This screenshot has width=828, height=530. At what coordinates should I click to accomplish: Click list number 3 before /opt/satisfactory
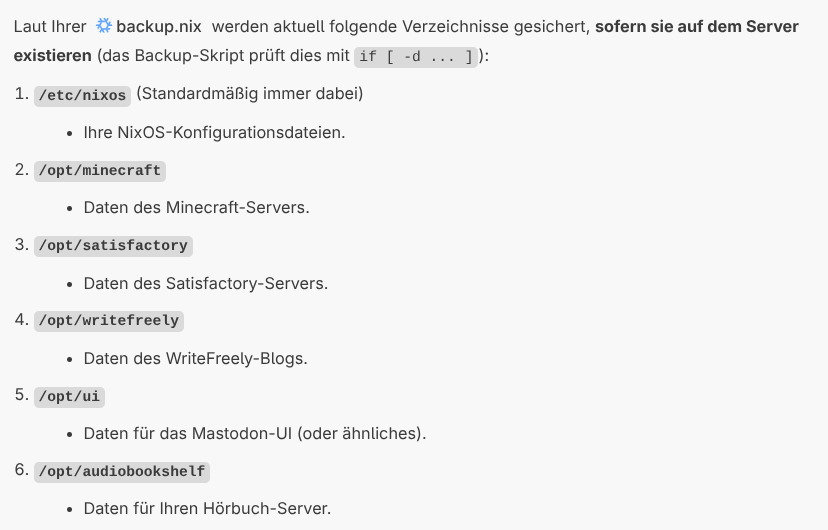tap(21, 244)
